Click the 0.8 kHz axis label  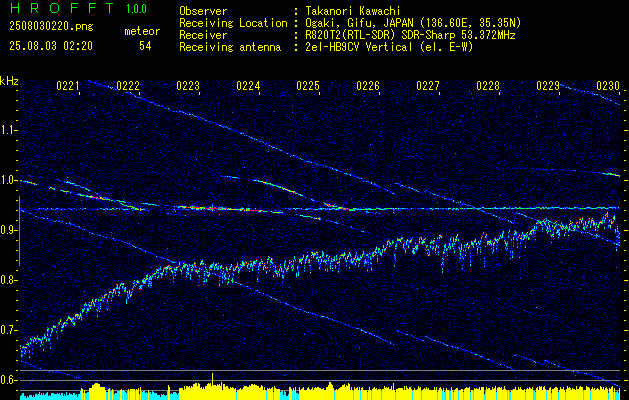(x=8, y=280)
